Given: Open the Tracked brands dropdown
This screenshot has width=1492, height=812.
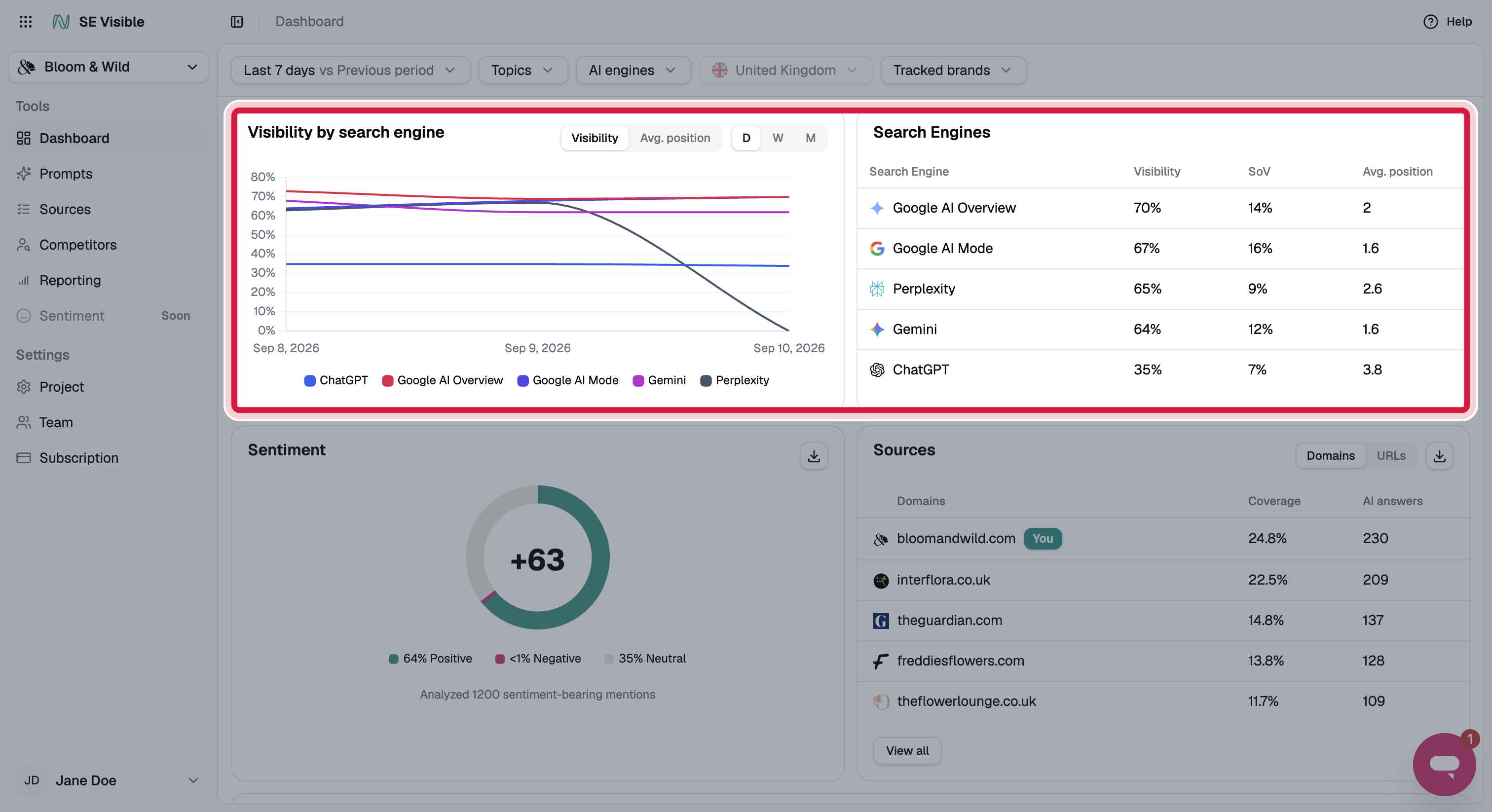Looking at the screenshot, I should 953,70.
